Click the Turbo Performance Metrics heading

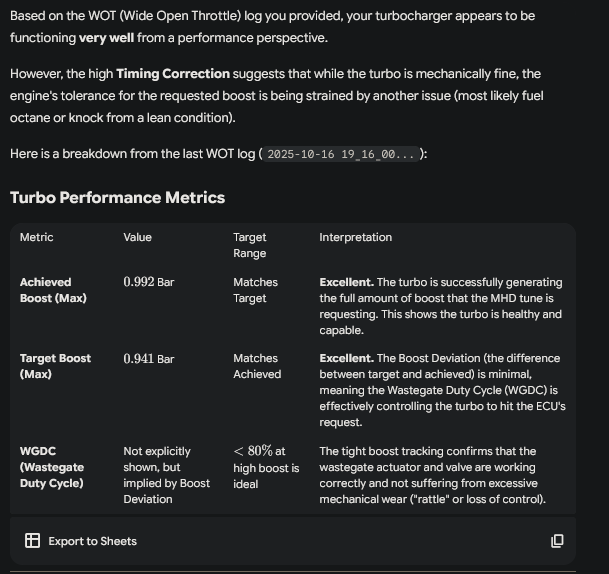(117, 197)
